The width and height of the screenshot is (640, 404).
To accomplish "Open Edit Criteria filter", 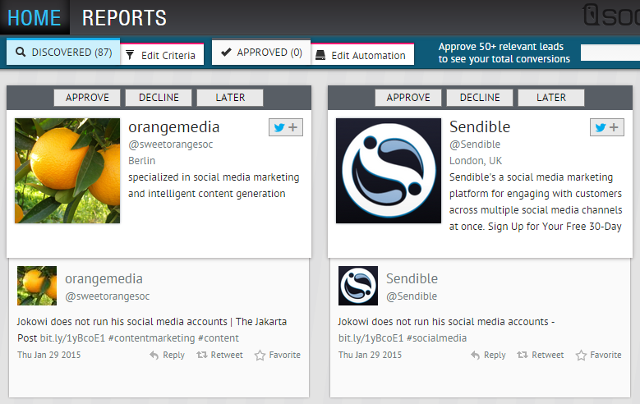I will 163,55.
